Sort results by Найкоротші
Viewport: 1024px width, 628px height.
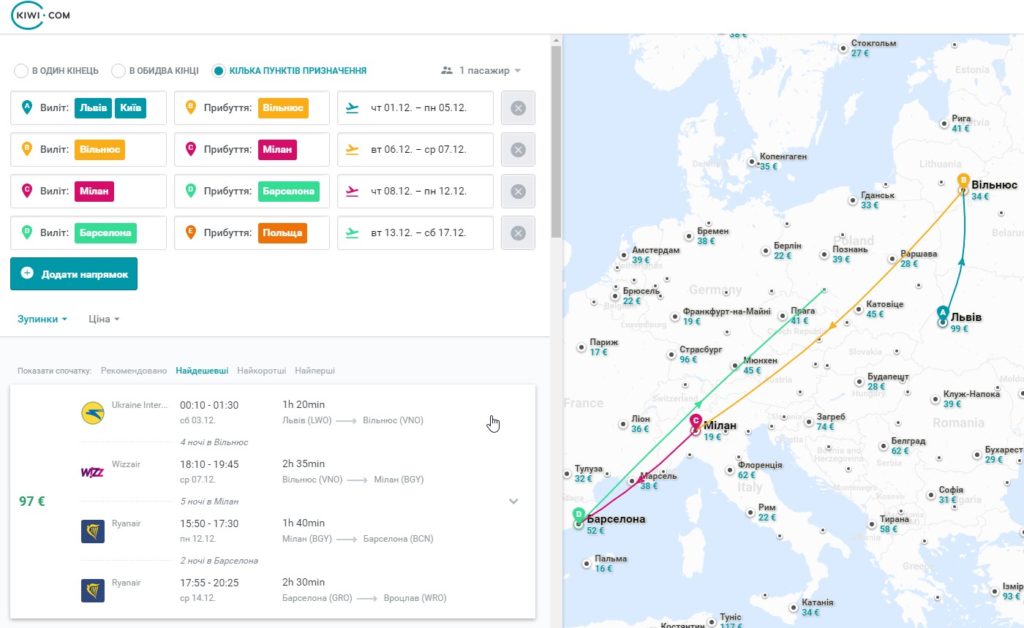(x=261, y=371)
